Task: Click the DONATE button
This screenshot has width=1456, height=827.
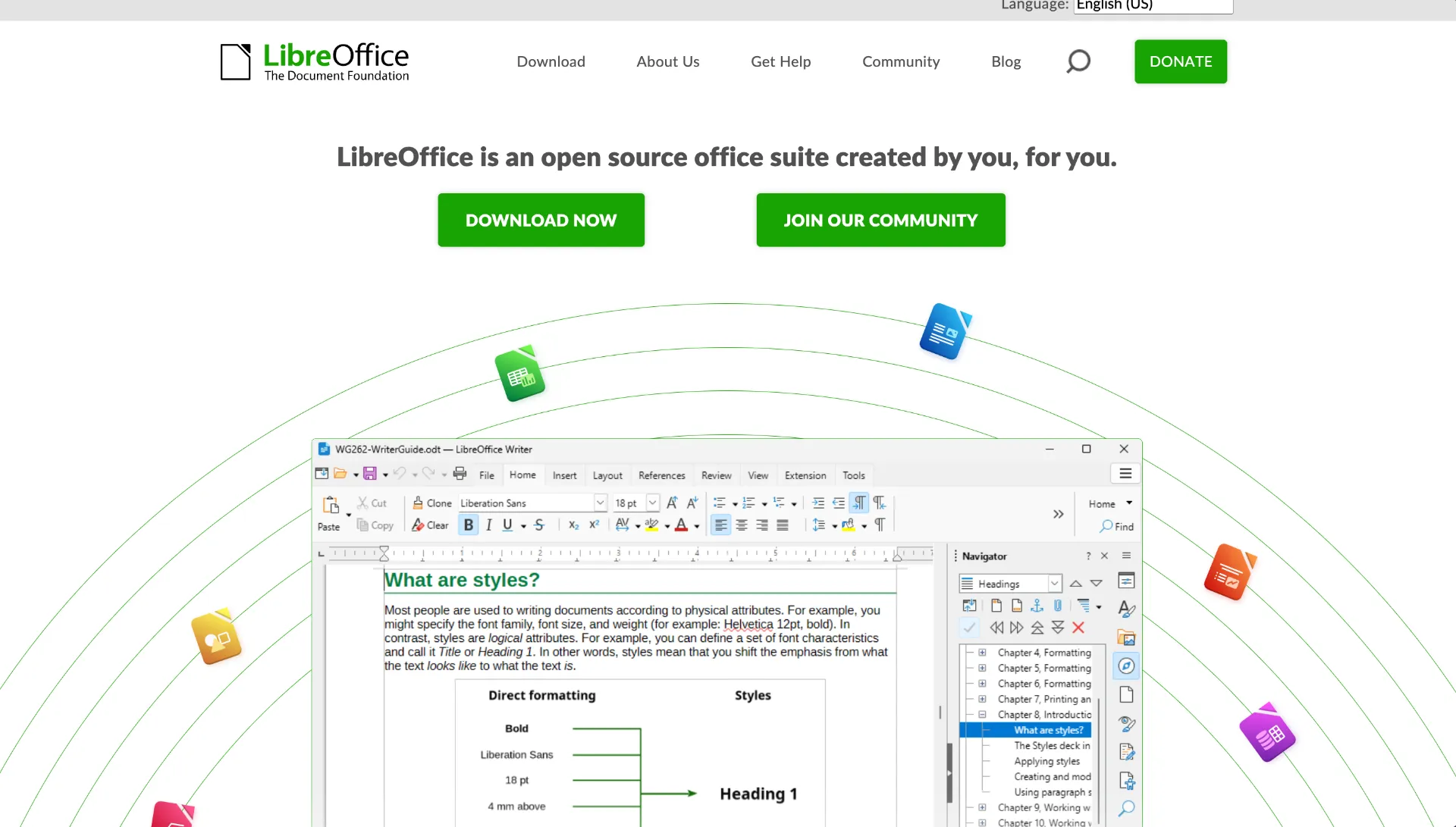Action: coord(1181,61)
